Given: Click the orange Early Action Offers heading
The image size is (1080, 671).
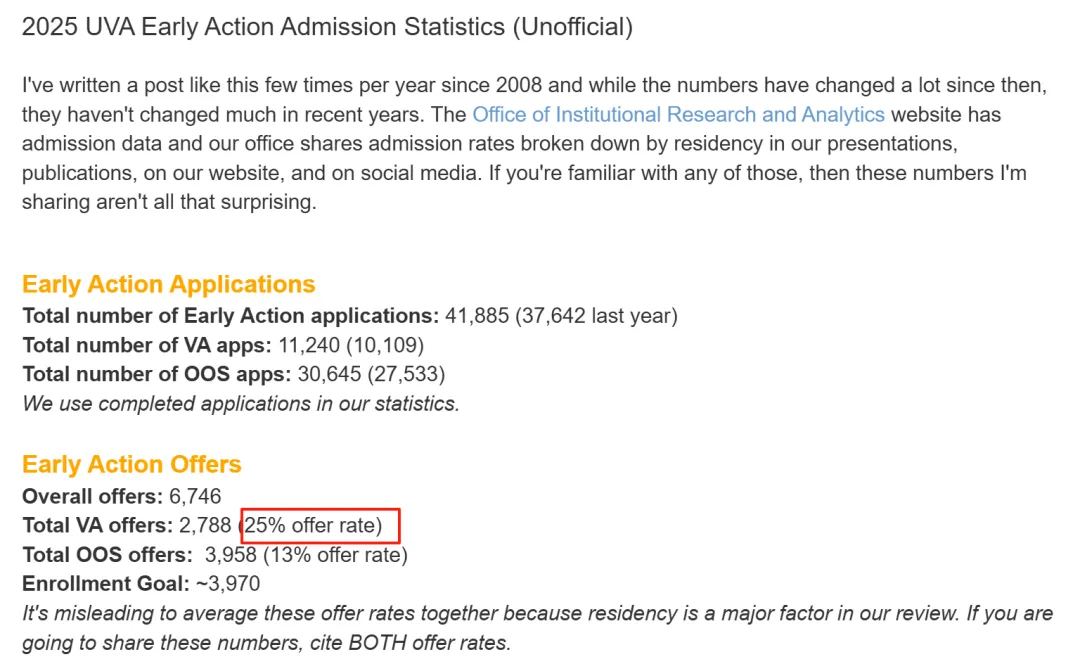Looking at the screenshot, I should pos(131,464).
